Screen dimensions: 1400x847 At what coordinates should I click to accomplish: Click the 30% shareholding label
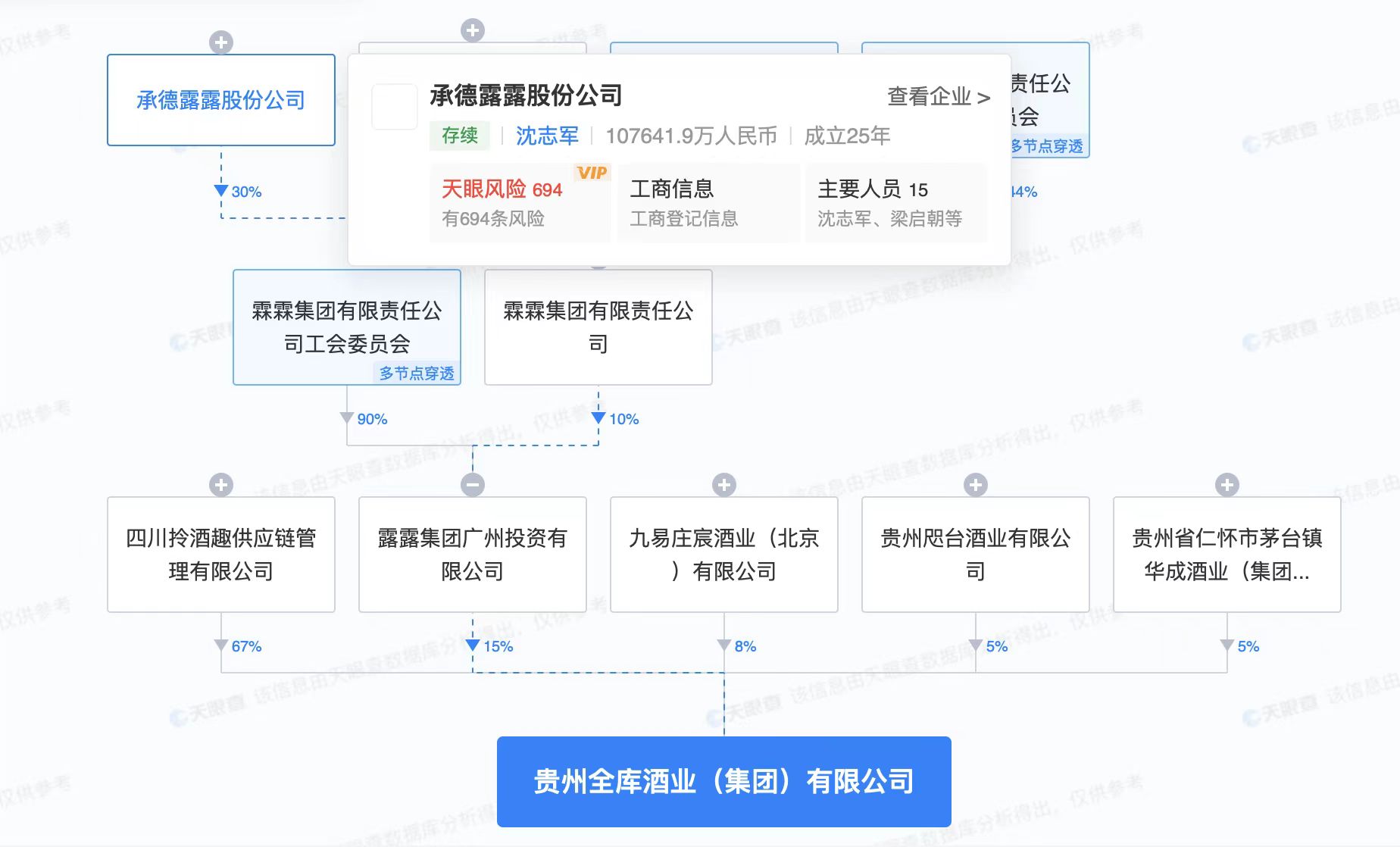(x=246, y=192)
